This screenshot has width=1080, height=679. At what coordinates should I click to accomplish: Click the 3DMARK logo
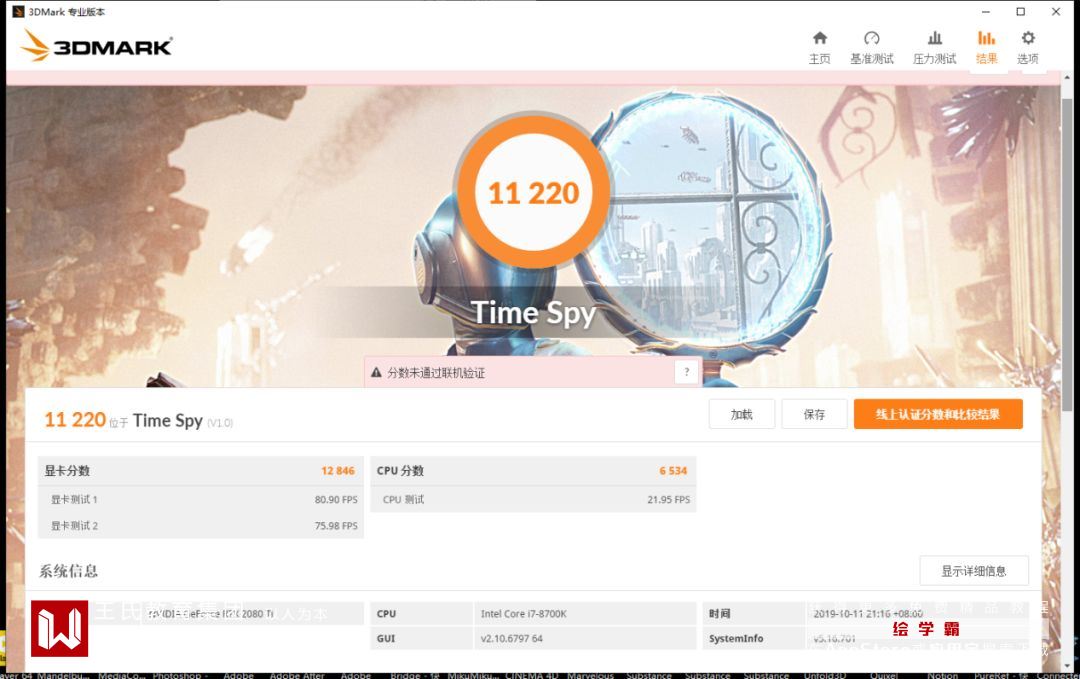(96, 46)
